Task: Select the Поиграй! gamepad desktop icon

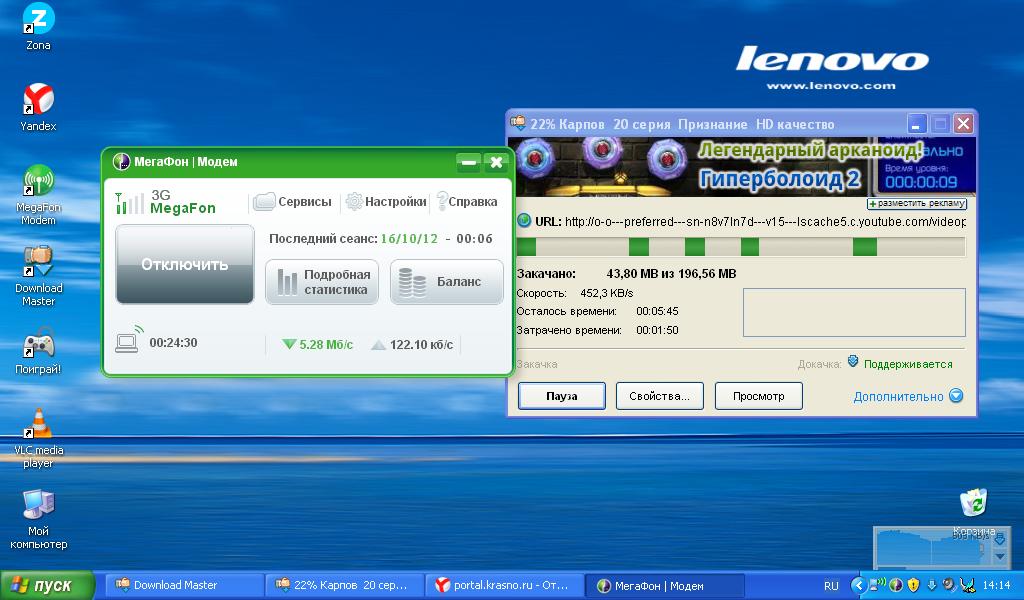Action: (x=39, y=343)
